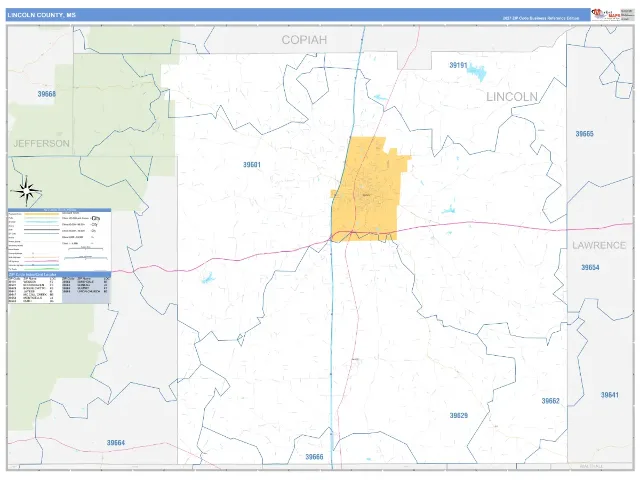Viewport: 640px width, 480px height.
Task: Click ZIP code label 39666
Action: (314, 457)
